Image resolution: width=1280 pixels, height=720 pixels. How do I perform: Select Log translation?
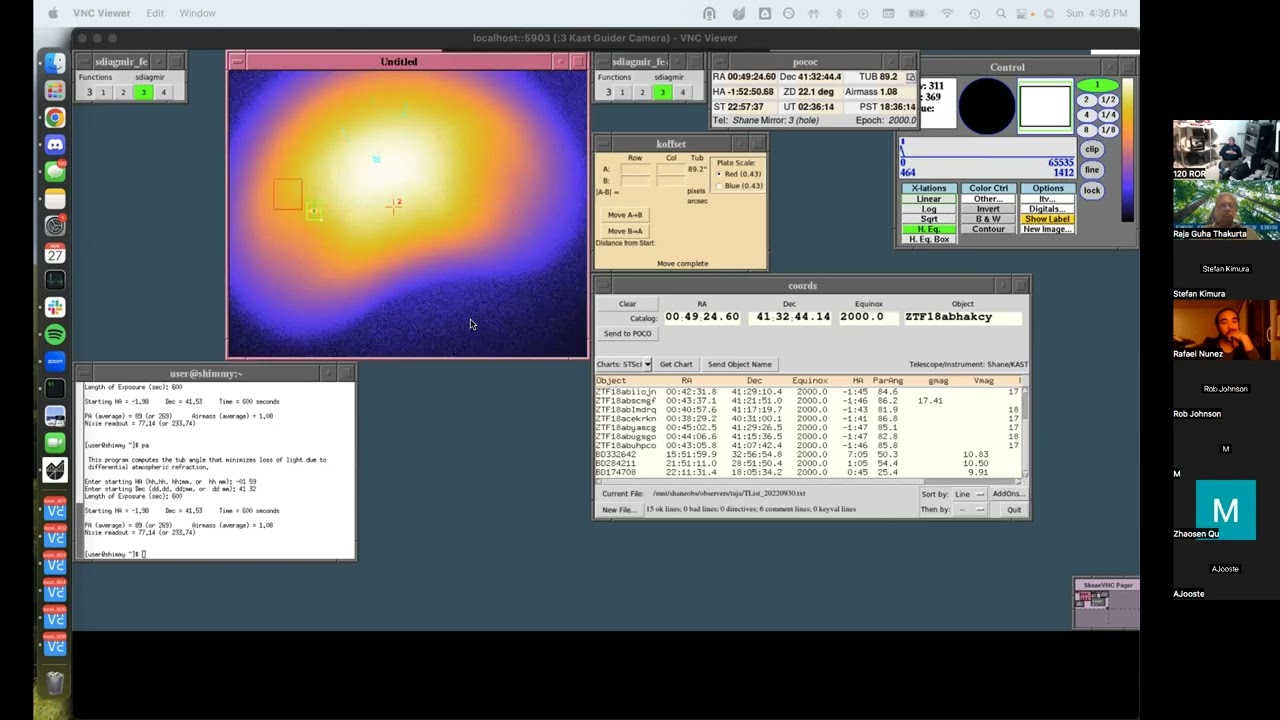[929, 209]
